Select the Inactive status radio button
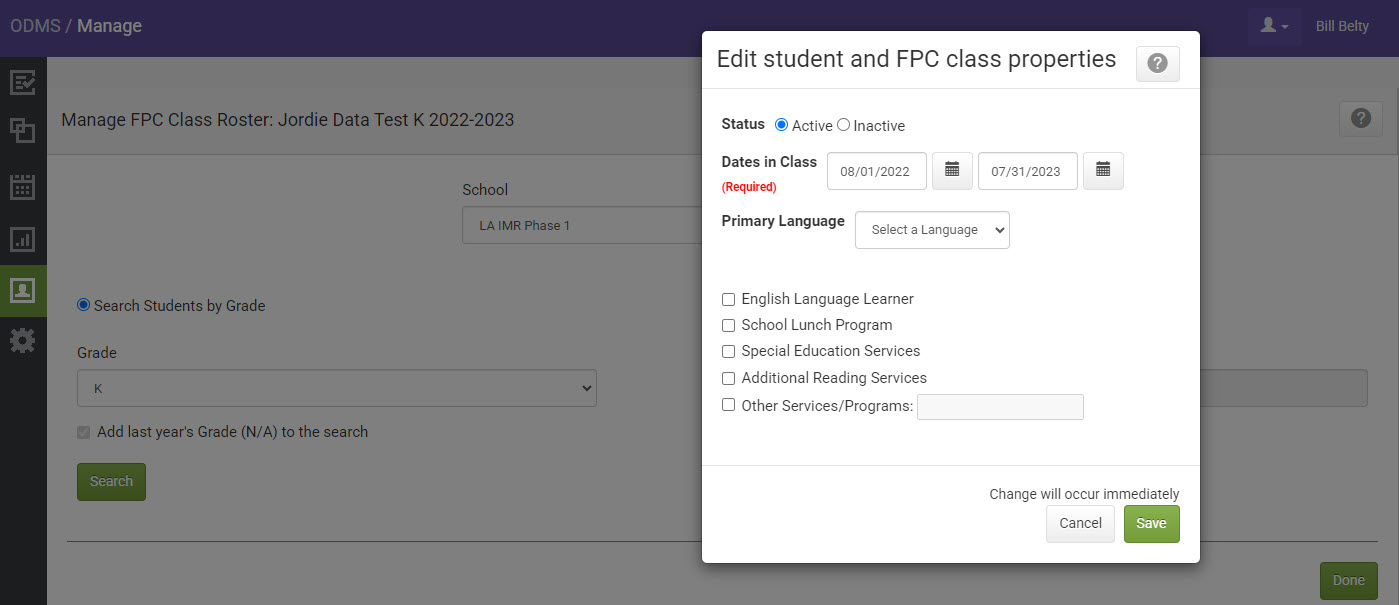 (x=843, y=125)
